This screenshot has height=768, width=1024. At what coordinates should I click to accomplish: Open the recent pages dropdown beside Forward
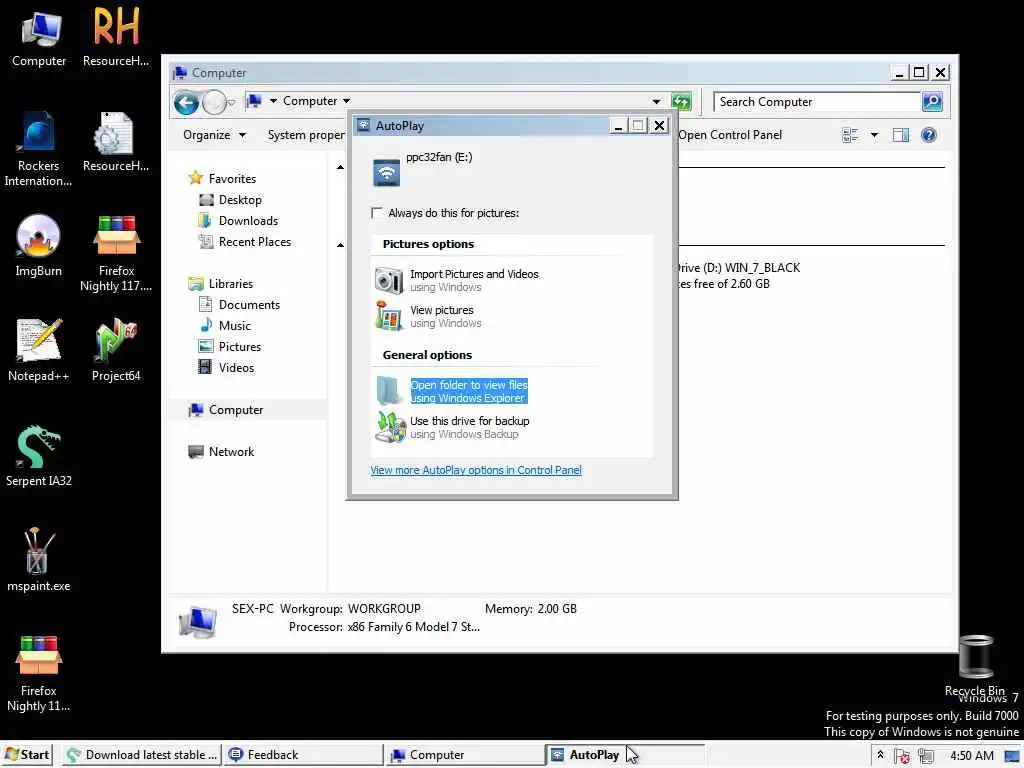(231, 103)
